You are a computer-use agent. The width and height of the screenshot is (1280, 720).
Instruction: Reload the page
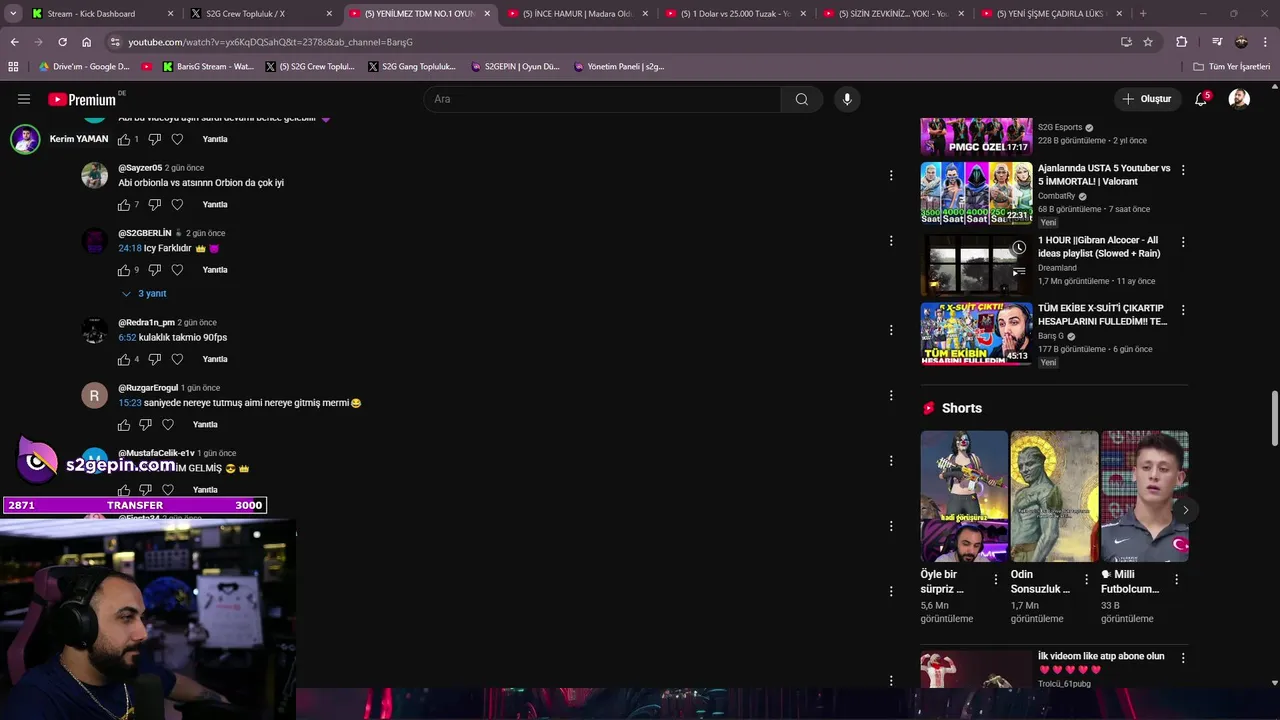[x=62, y=42]
